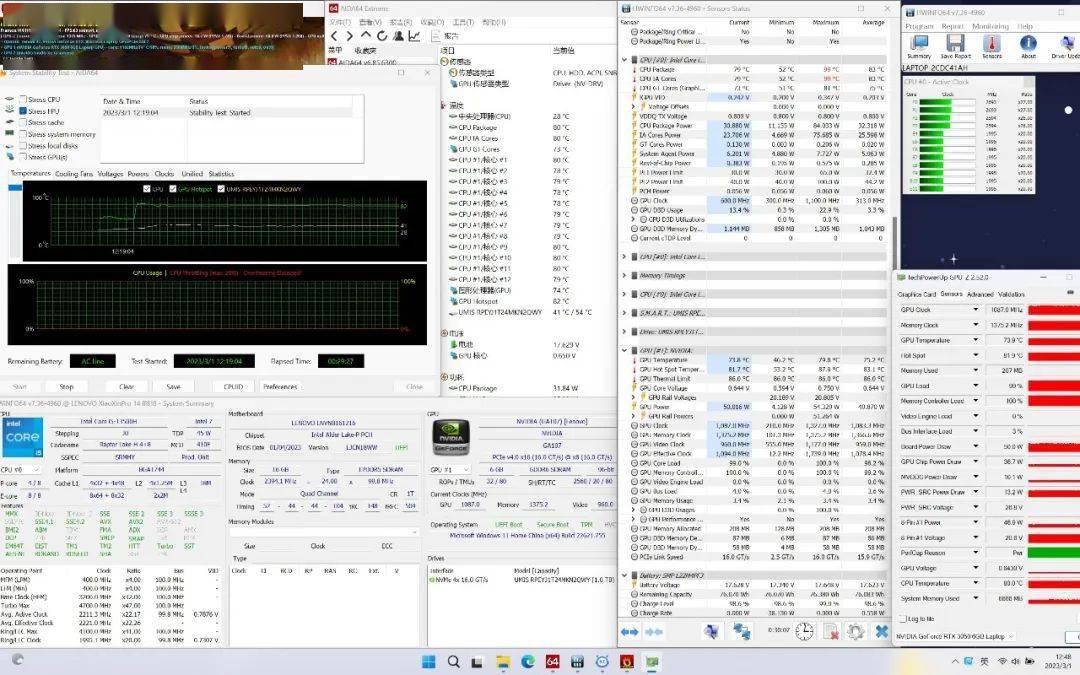Check the Log to file box in GPU-Z

903,619
